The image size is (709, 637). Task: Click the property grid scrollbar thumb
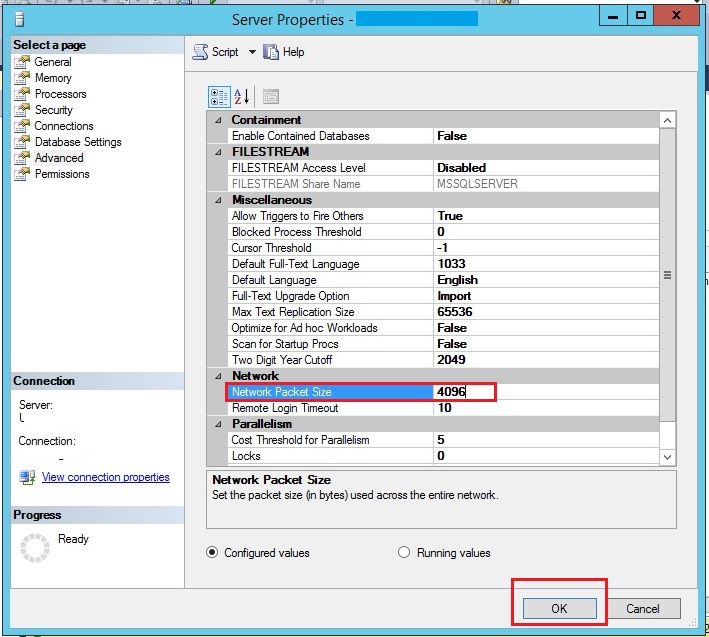(667, 275)
